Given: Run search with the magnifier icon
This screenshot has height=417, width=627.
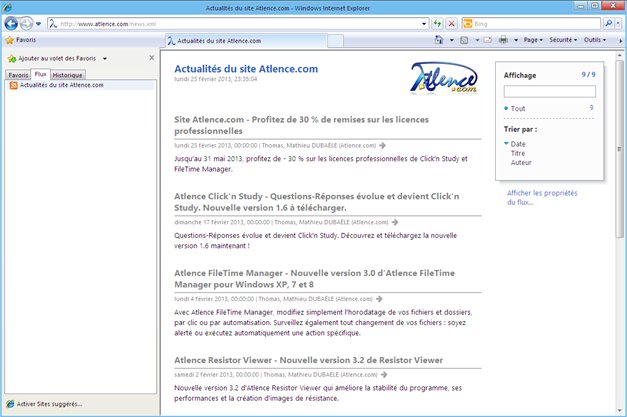Looking at the screenshot, I should 609,24.
